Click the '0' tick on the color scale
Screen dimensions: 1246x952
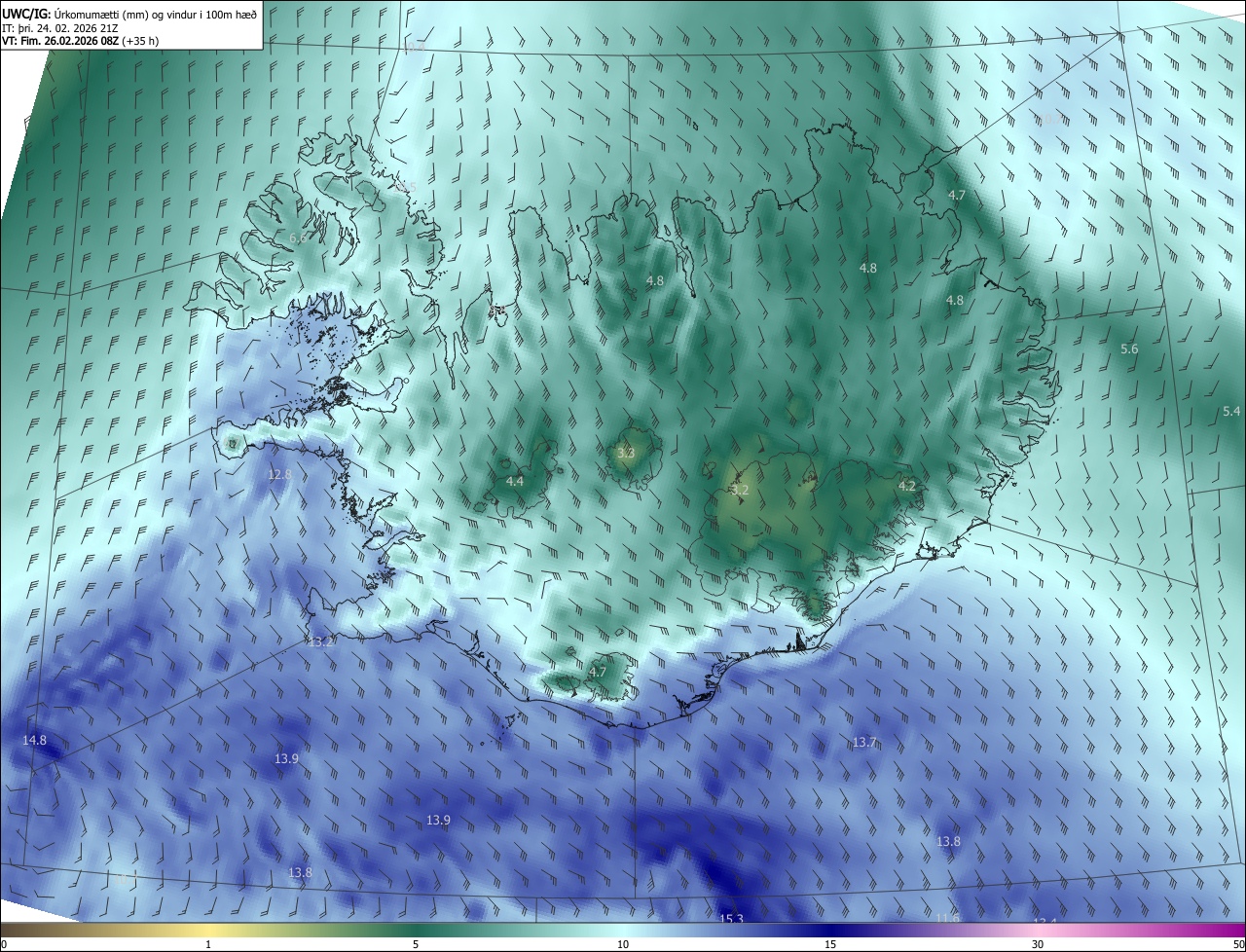4,945
